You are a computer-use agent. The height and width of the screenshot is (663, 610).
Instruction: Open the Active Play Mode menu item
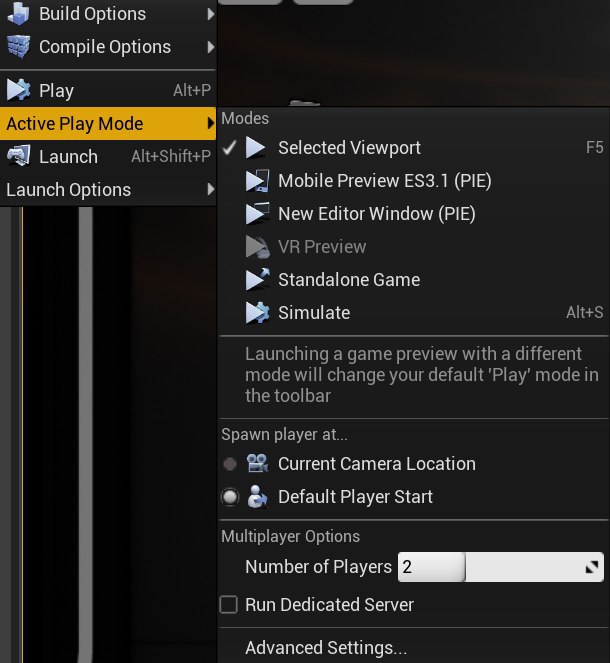[x=108, y=123]
